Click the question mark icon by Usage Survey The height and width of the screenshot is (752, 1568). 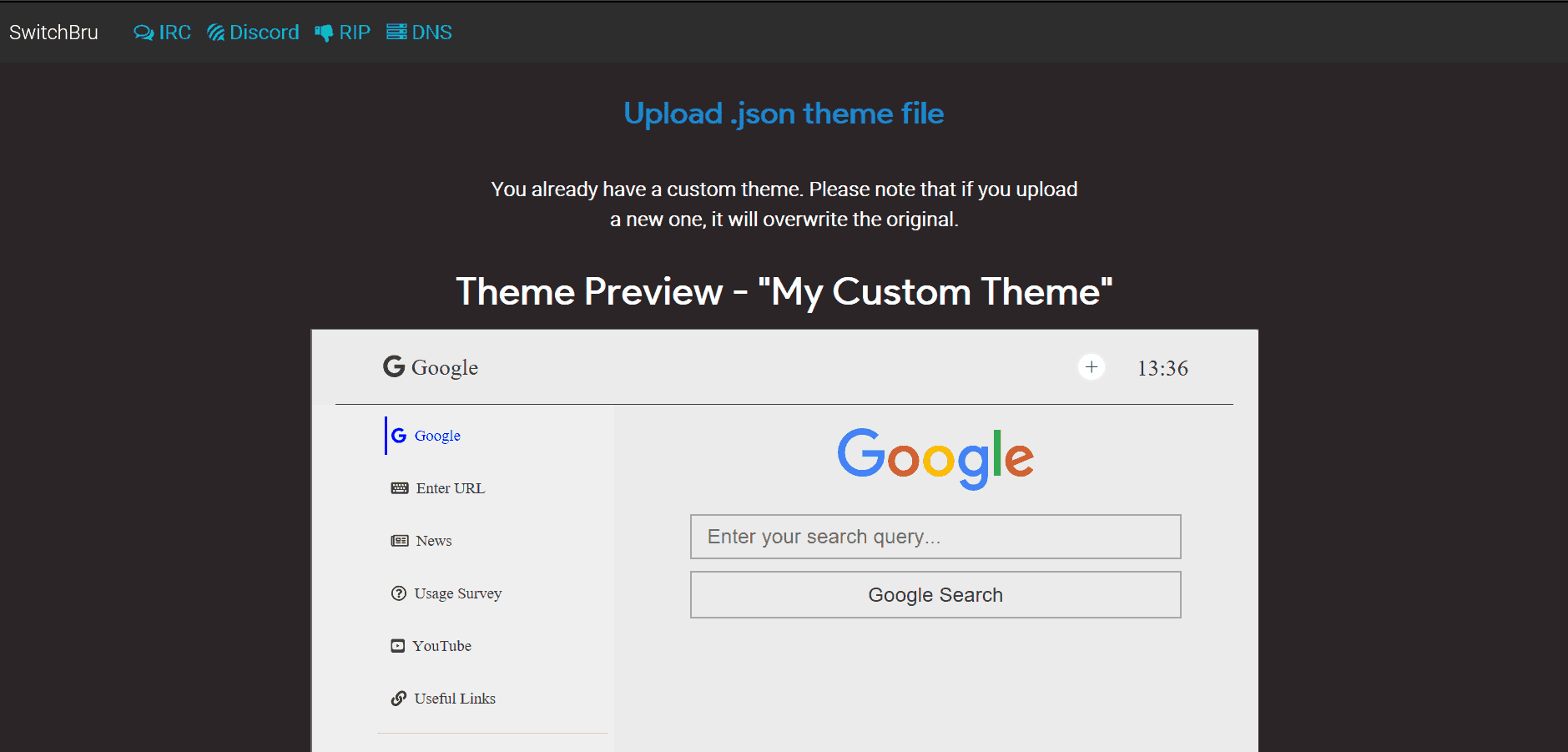(x=399, y=593)
